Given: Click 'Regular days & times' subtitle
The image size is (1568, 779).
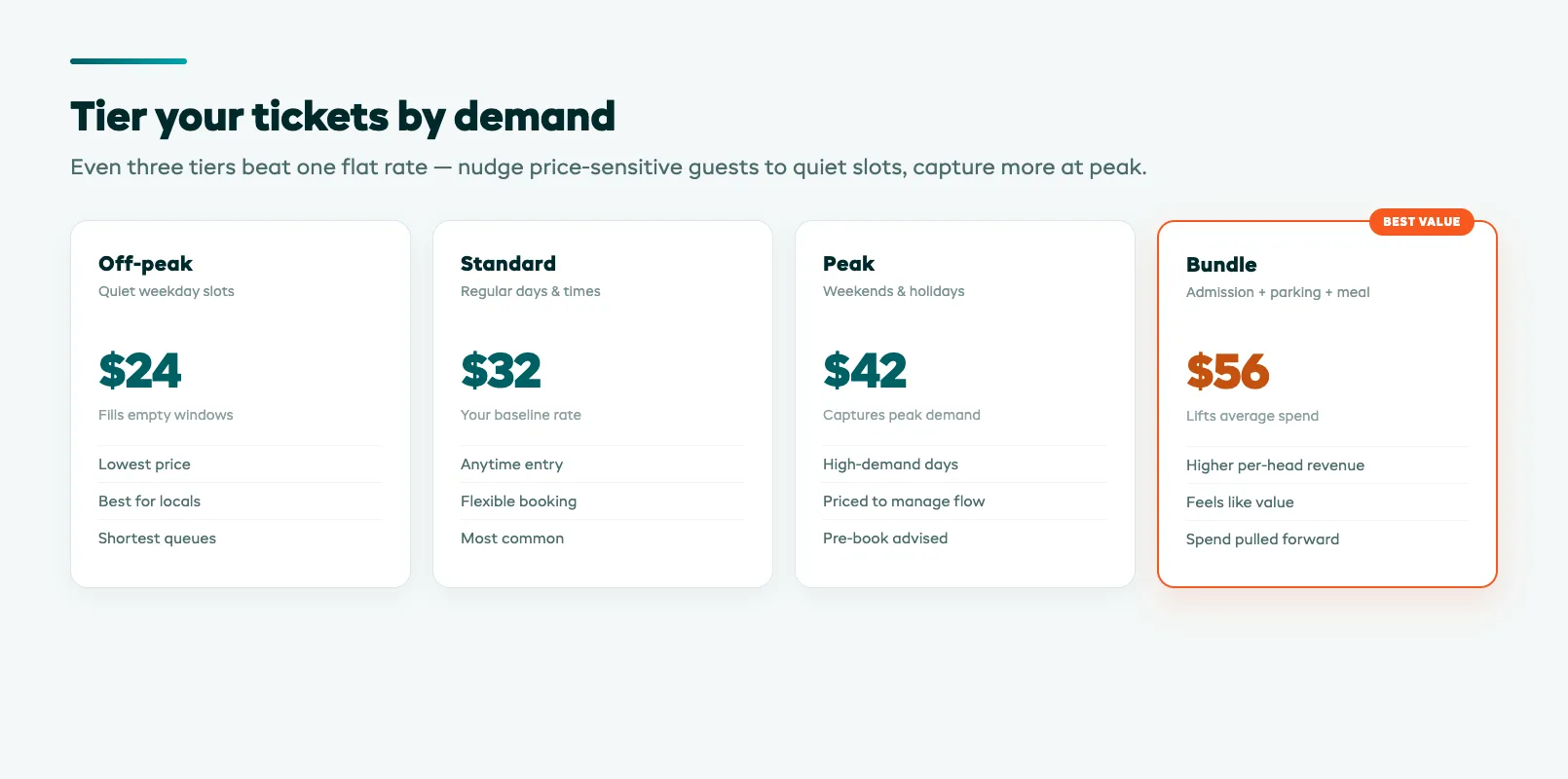Looking at the screenshot, I should [x=531, y=291].
